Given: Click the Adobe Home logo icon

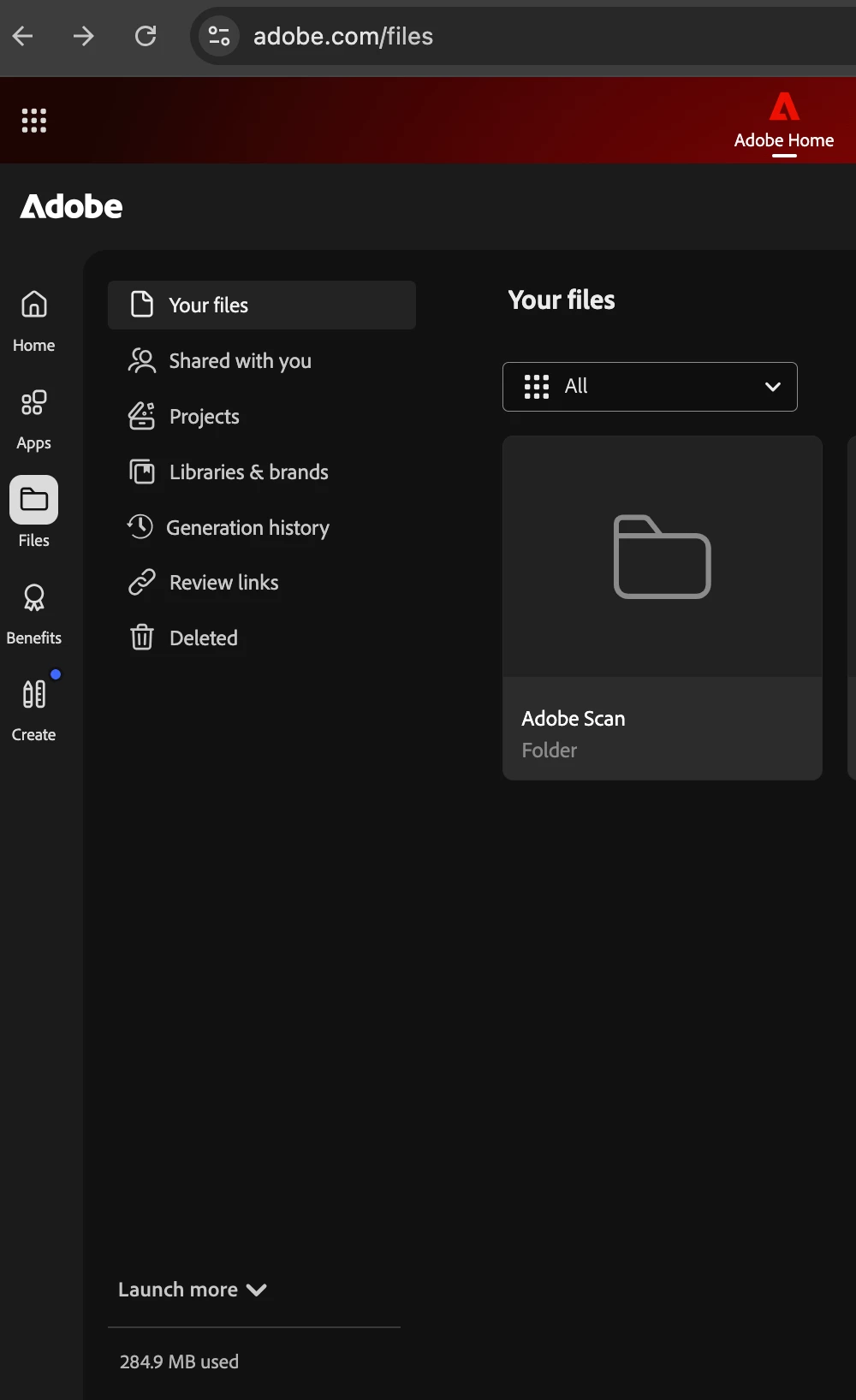Looking at the screenshot, I should coord(784,107).
